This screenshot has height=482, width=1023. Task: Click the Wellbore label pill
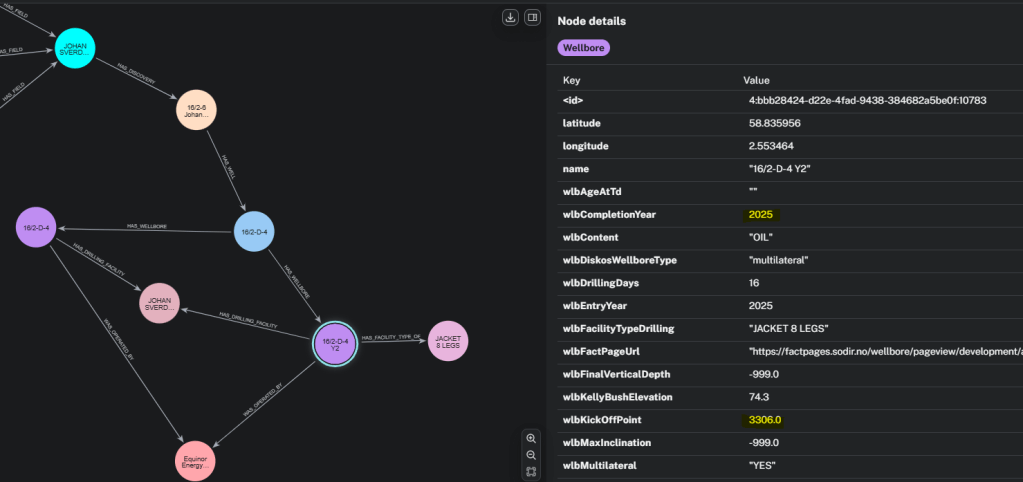click(583, 47)
